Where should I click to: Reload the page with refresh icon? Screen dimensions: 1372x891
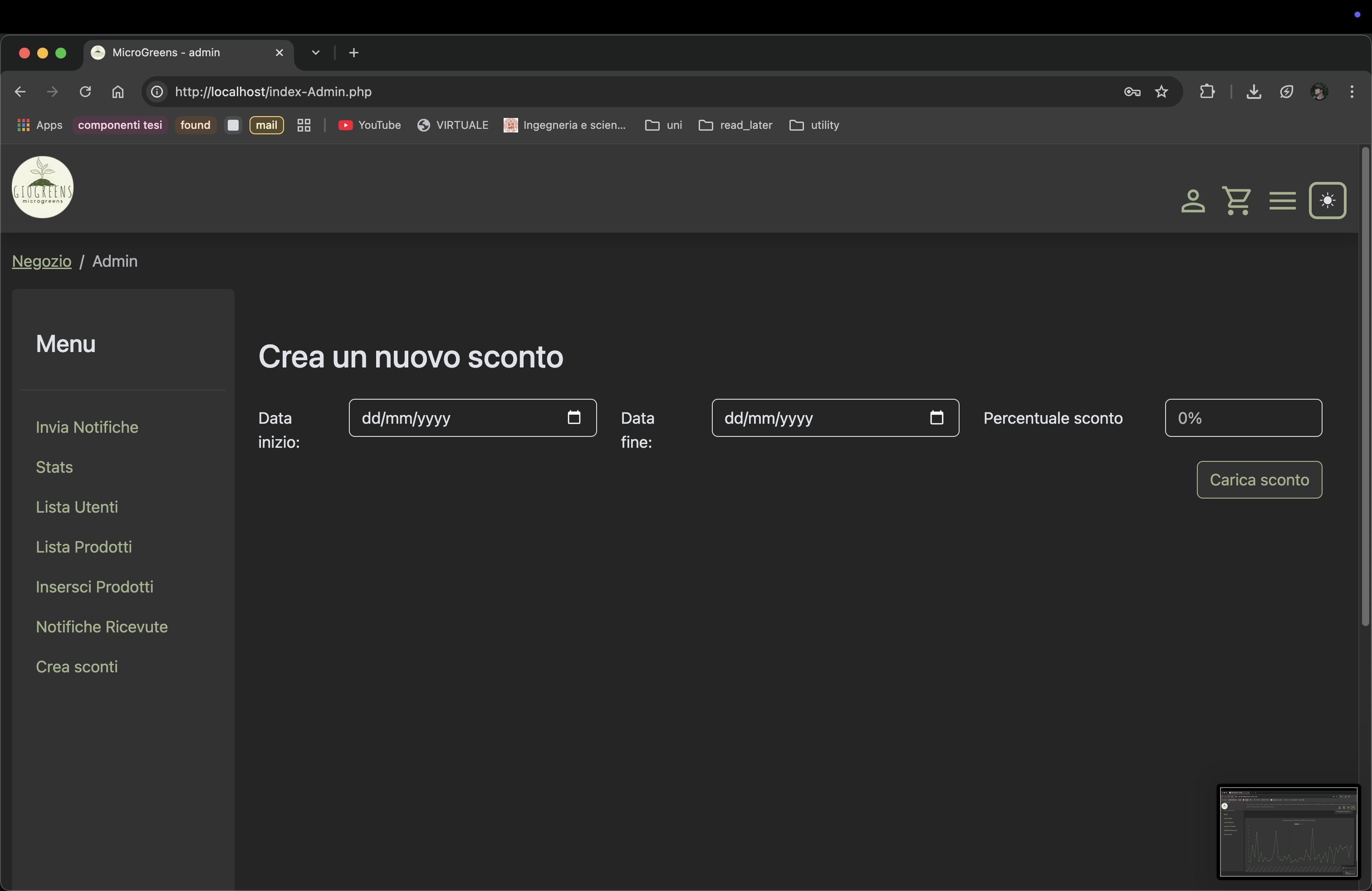point(85,92)
